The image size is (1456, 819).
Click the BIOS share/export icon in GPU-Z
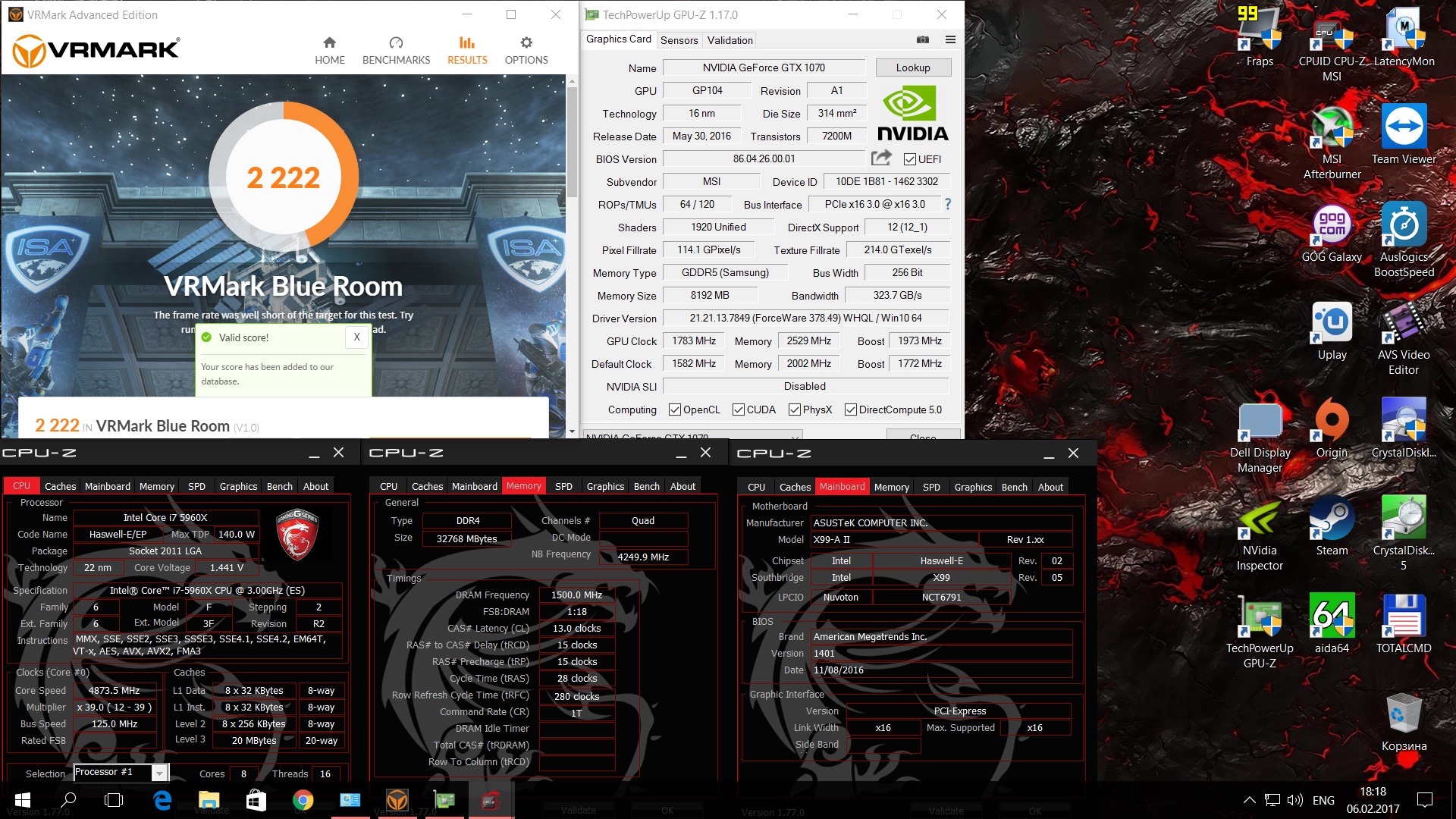coord(881,158)
